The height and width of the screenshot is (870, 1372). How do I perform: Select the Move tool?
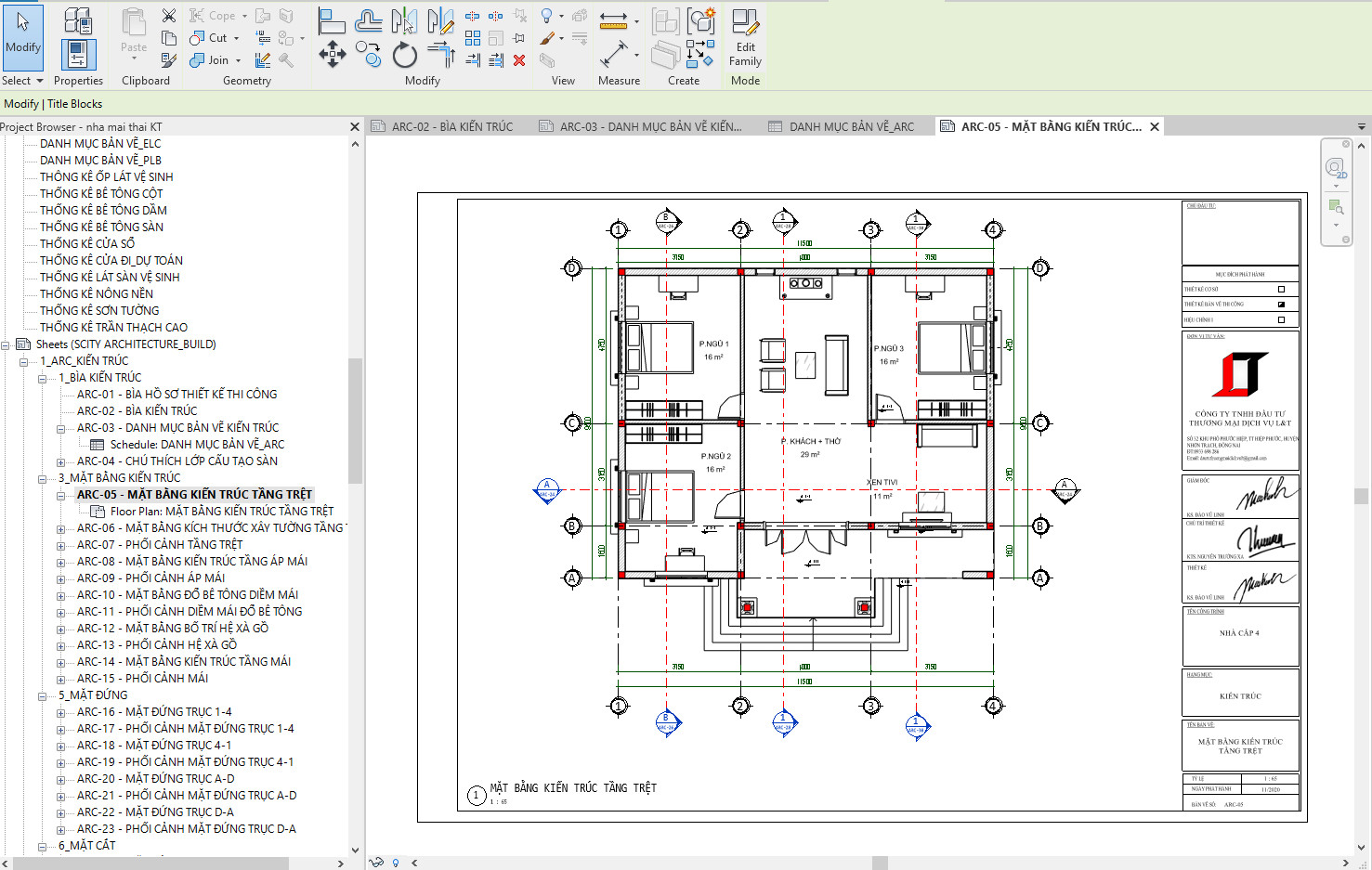pyautogui.click(x=332, y=55)
